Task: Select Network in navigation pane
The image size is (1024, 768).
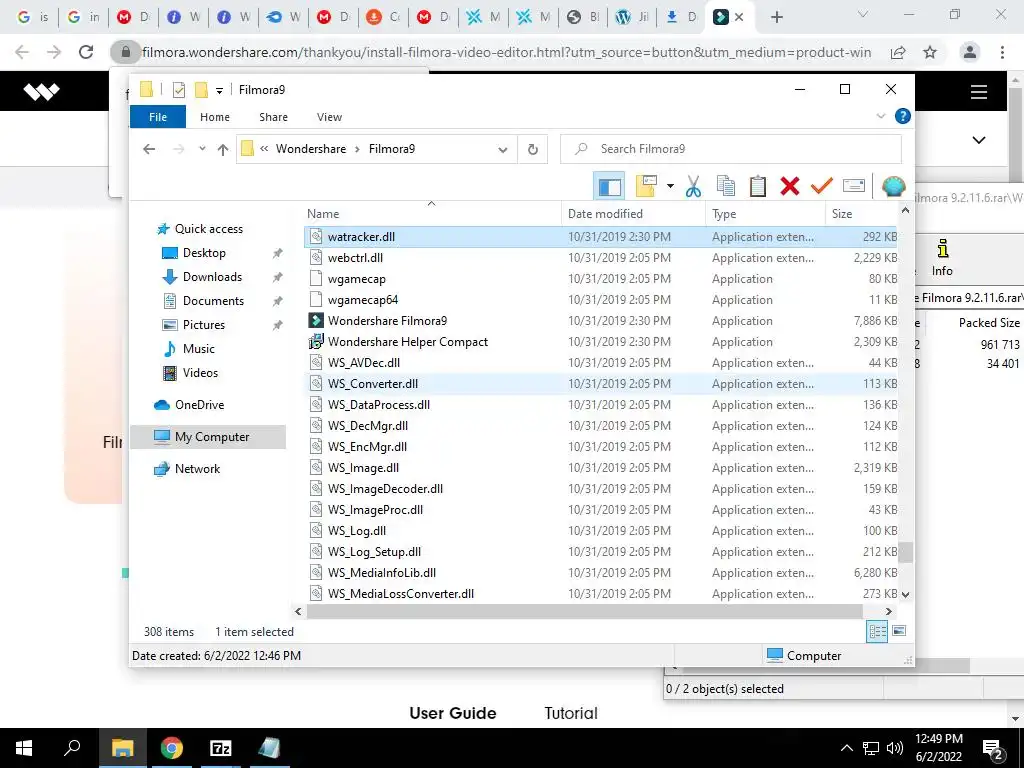Action: coord(187,469)
